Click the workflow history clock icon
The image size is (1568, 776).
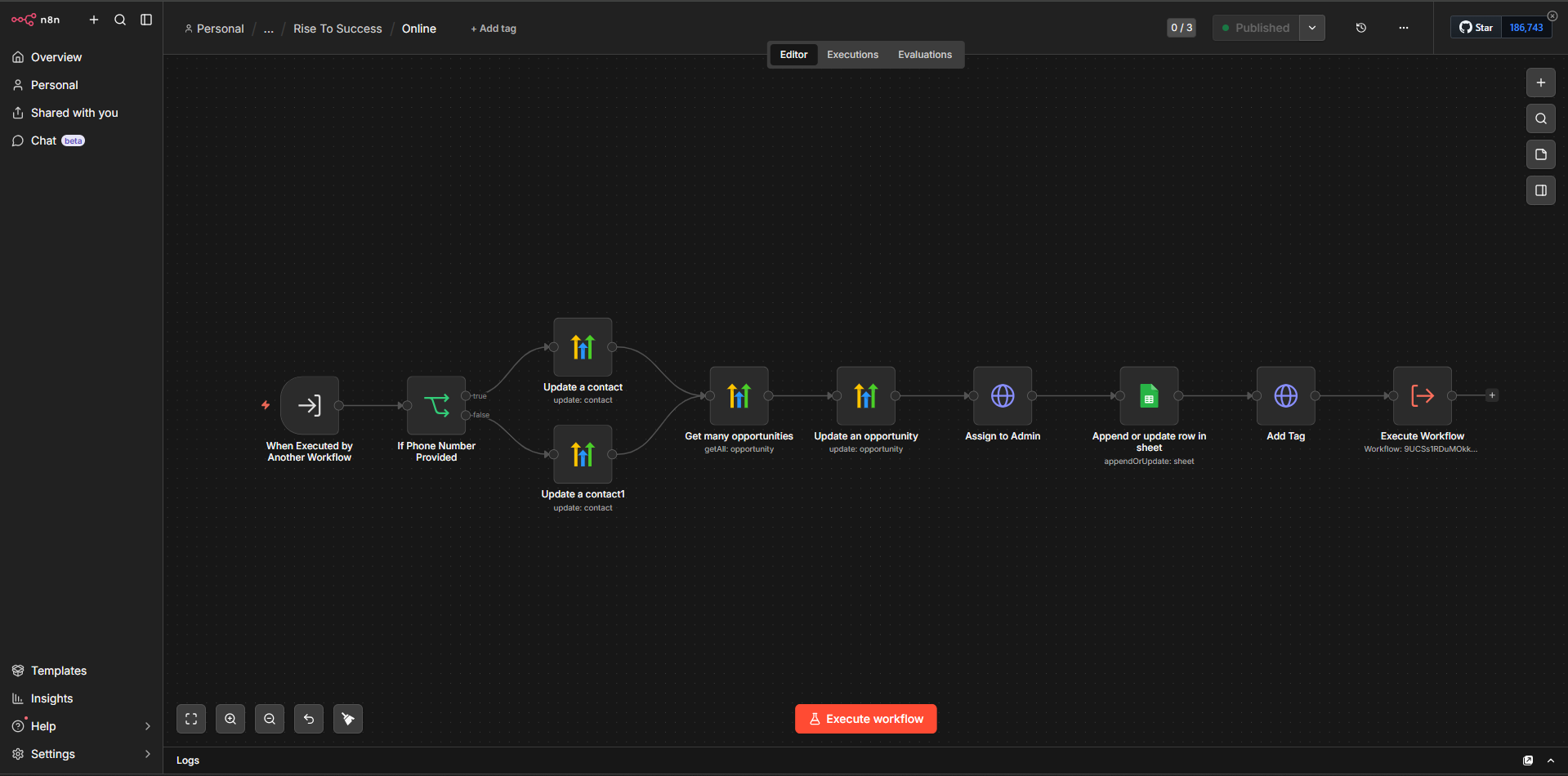pos(1360,28)
